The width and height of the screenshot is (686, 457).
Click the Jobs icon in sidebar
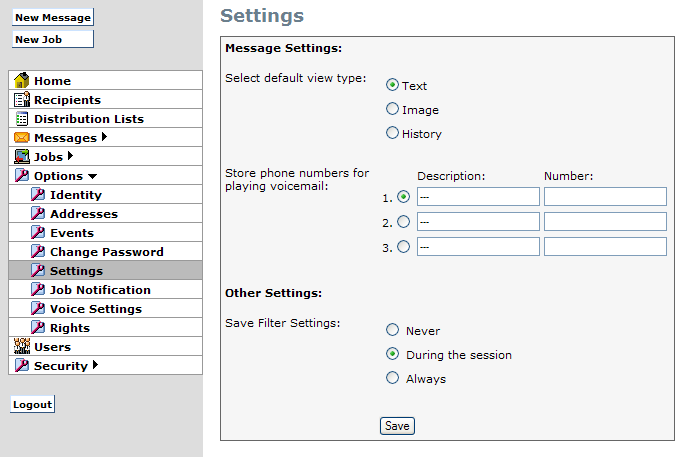(x=21, y=157)
